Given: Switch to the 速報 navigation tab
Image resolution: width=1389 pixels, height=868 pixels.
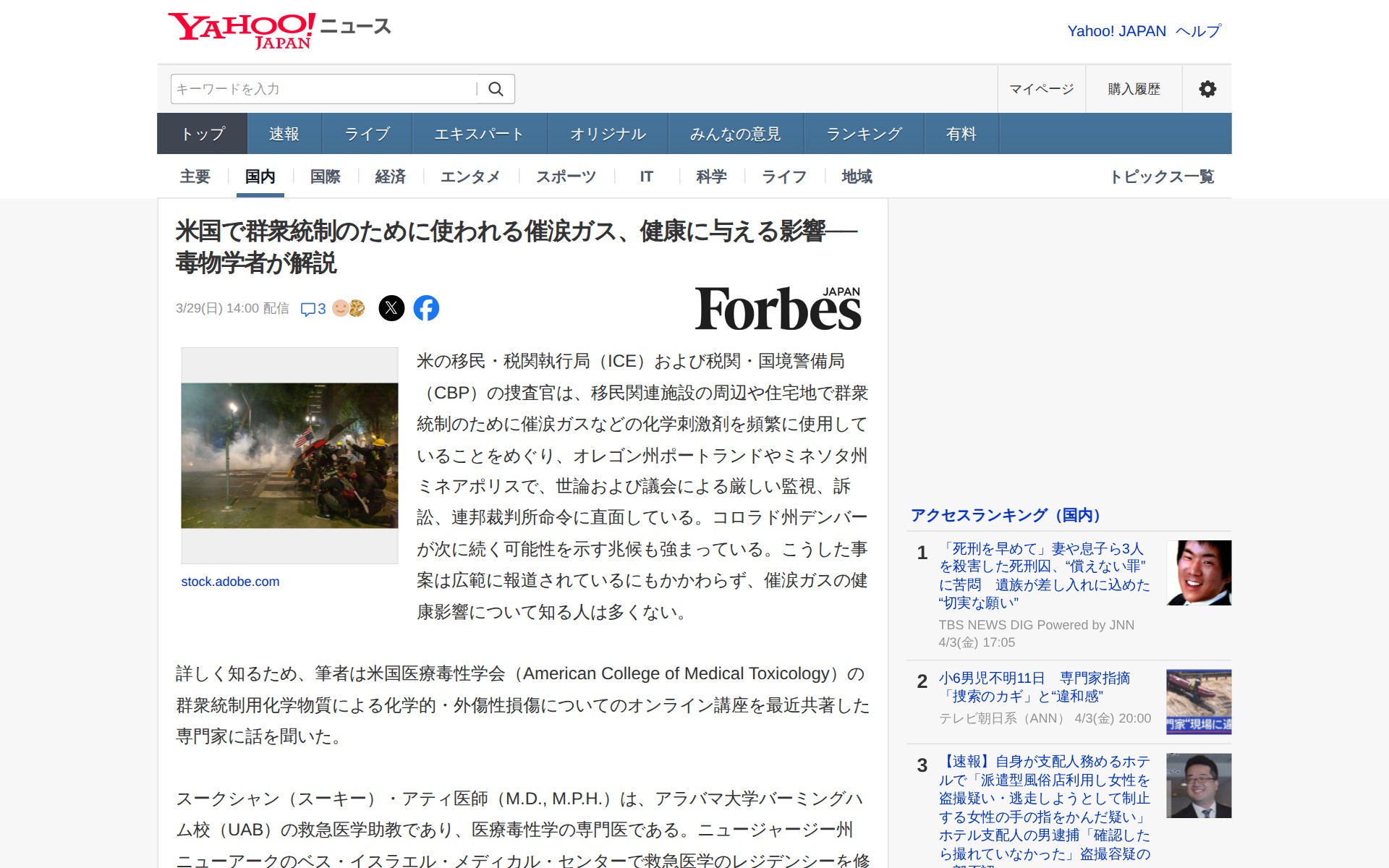Looking at the screenshot, I should click(284, 134).
